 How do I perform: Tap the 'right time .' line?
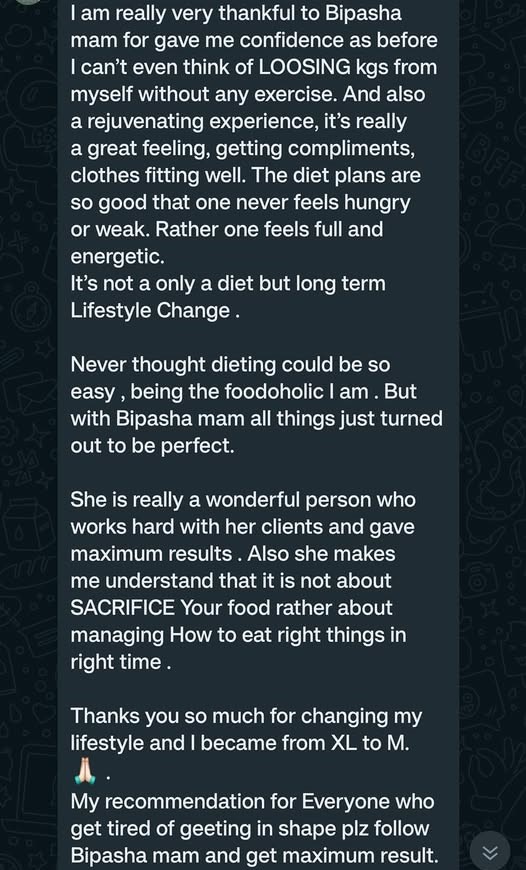coord(120,662)
